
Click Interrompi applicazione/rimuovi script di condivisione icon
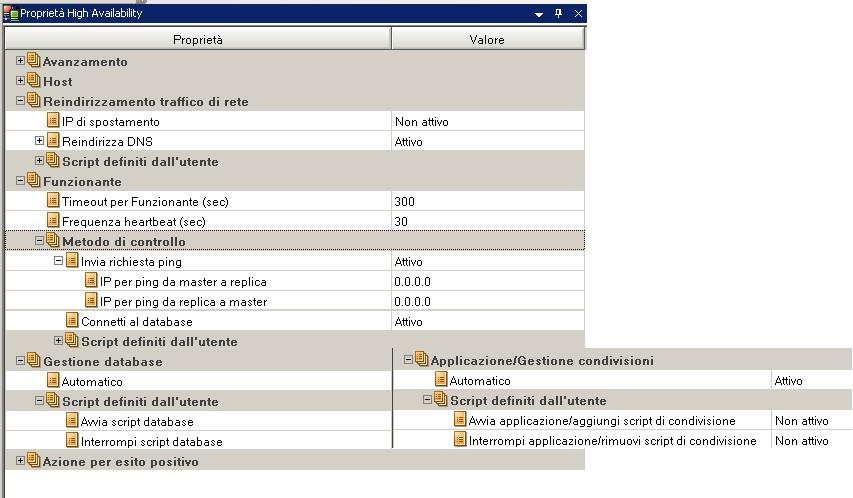click(x=460, y=439)
